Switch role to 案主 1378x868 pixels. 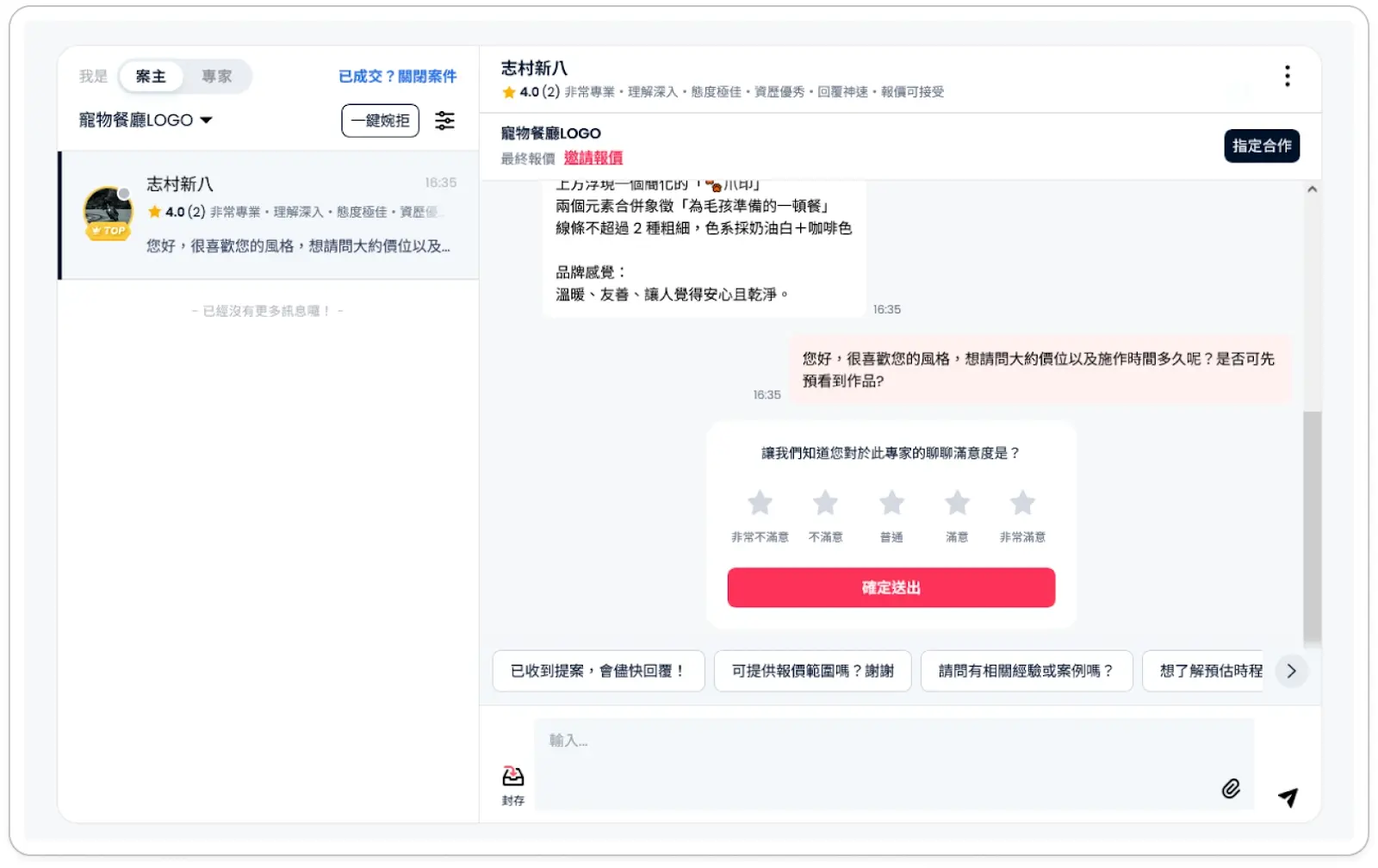point(151,77)
